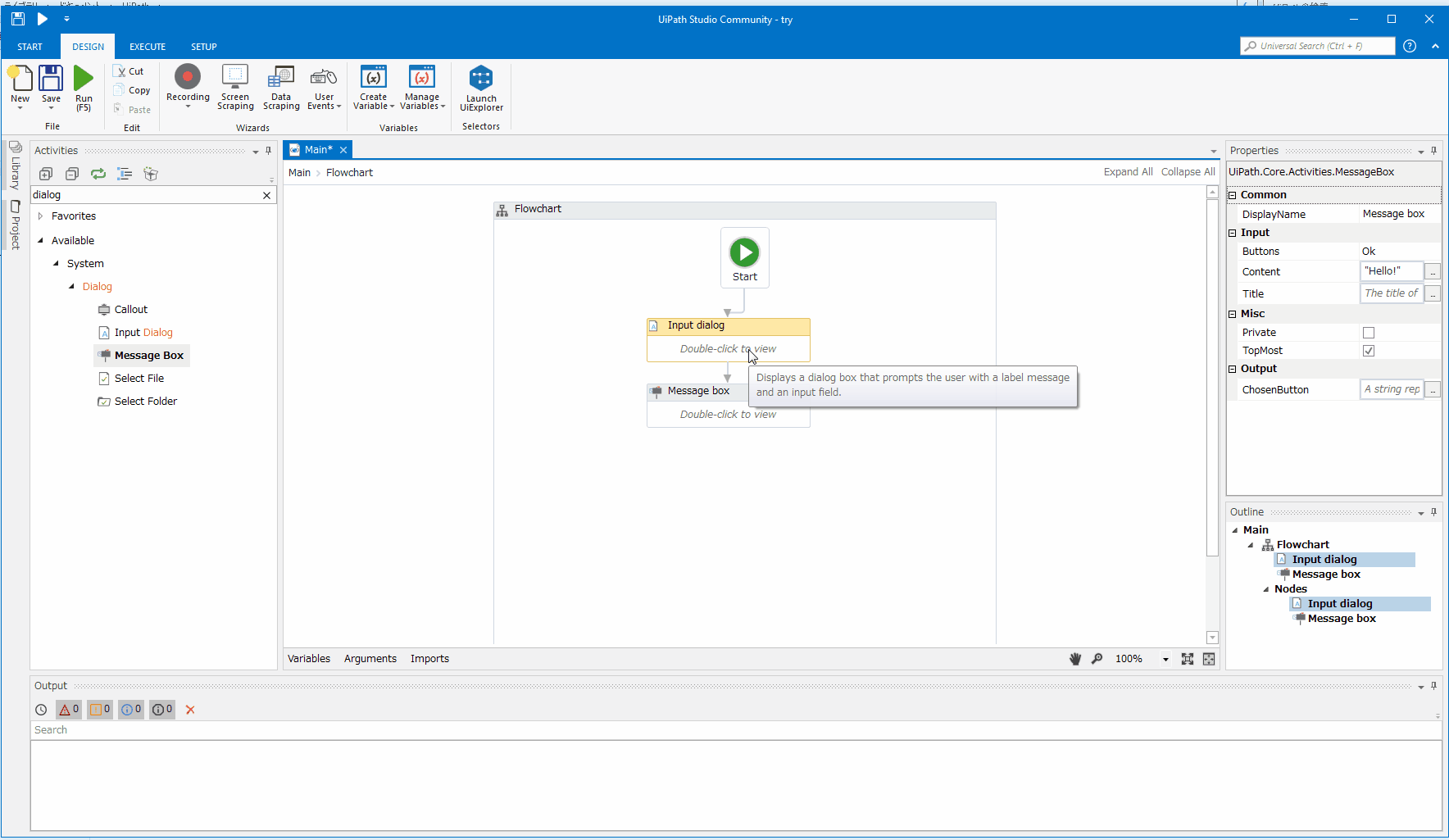The image size is (1449, 840).
Task: Expand all activities in Activities panel
Action: (46, 174)
